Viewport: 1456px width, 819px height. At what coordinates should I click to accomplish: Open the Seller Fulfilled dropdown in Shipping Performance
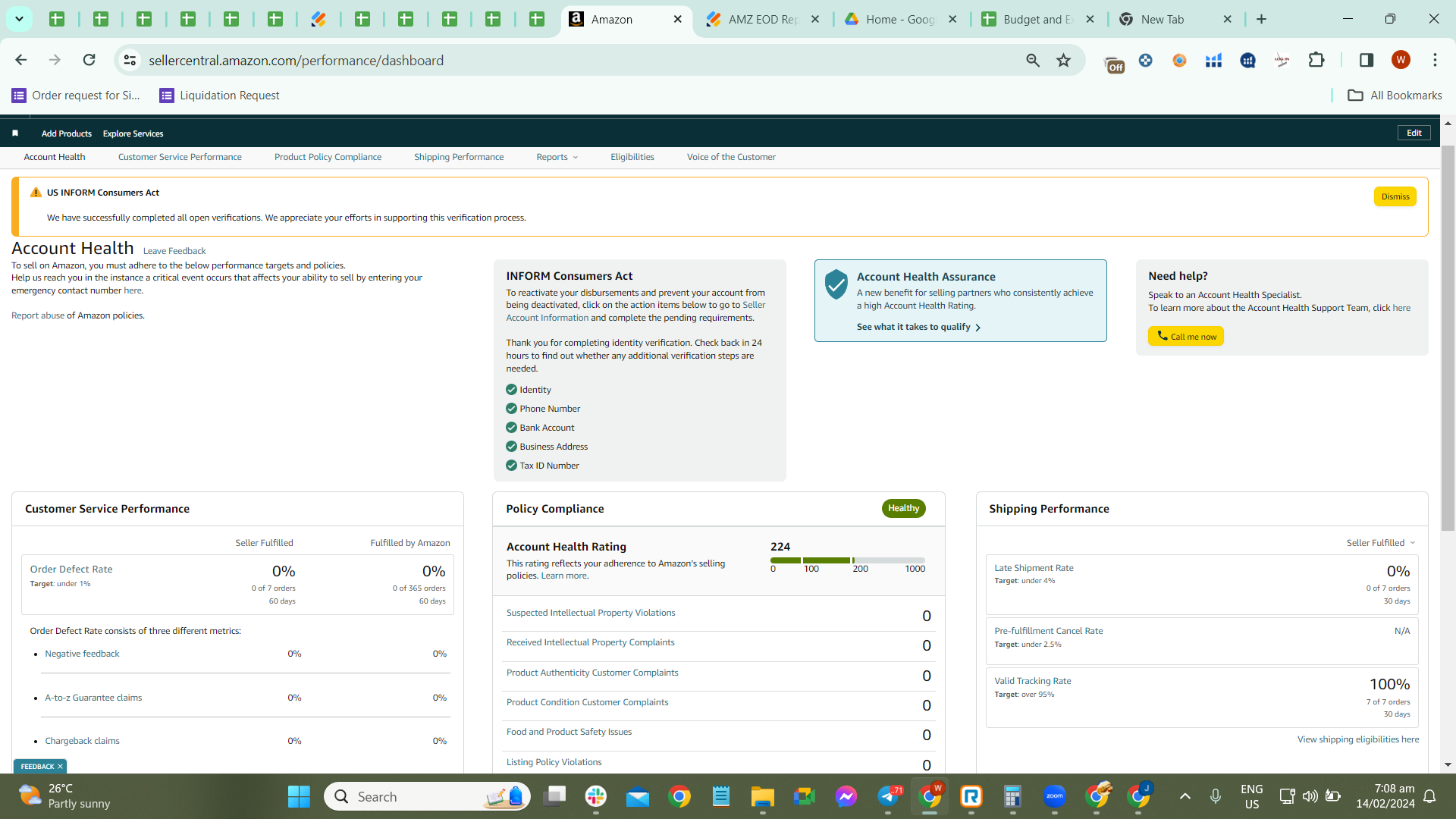click(x=1381, y=543)
